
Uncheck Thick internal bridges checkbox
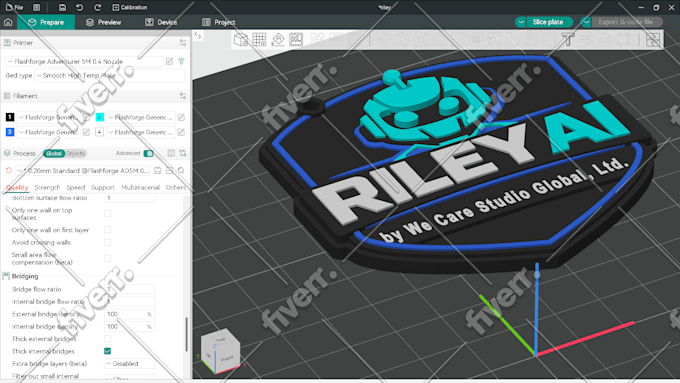coord(108,351)
